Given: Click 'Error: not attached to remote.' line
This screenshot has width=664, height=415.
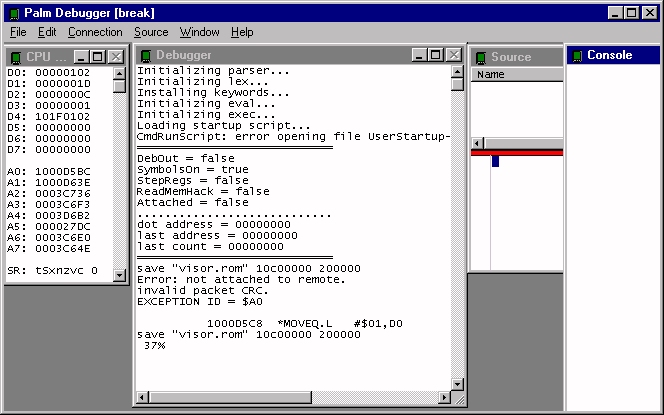Looking at the screenshot, I should pyautogui.click(x=241, y=279).
